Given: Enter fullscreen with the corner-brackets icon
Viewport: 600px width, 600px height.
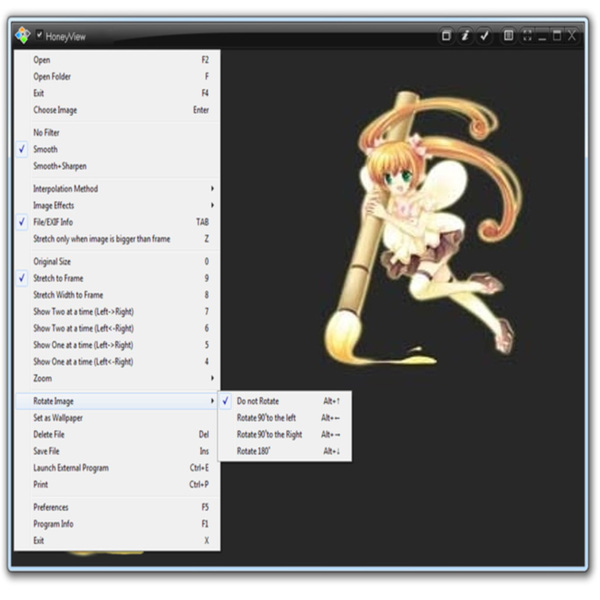Looking at the screenshot, I should (x=527, y=36).
